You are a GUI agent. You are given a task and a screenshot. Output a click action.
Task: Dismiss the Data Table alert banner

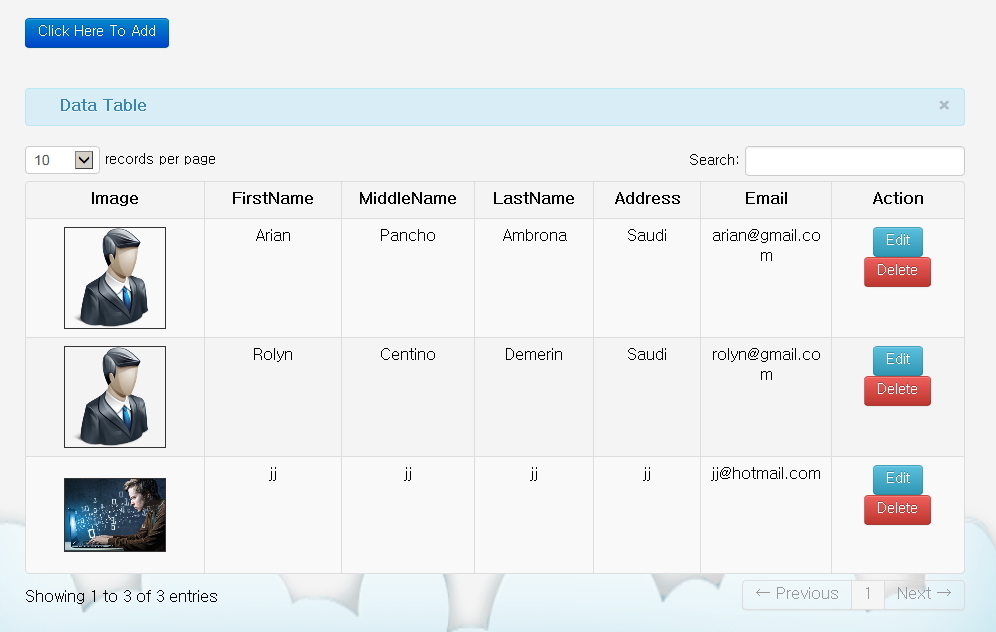[944, 105]
